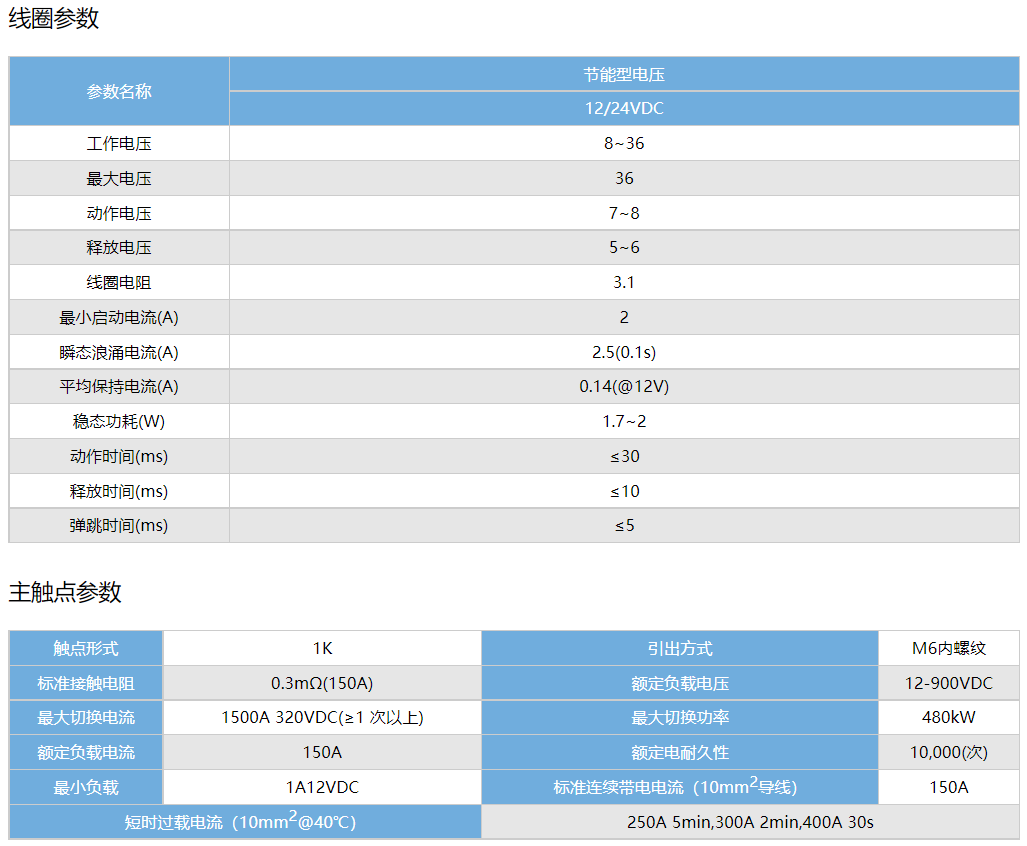Select the 瞬态浪涌电流(A) row label

tap(119, 352)
